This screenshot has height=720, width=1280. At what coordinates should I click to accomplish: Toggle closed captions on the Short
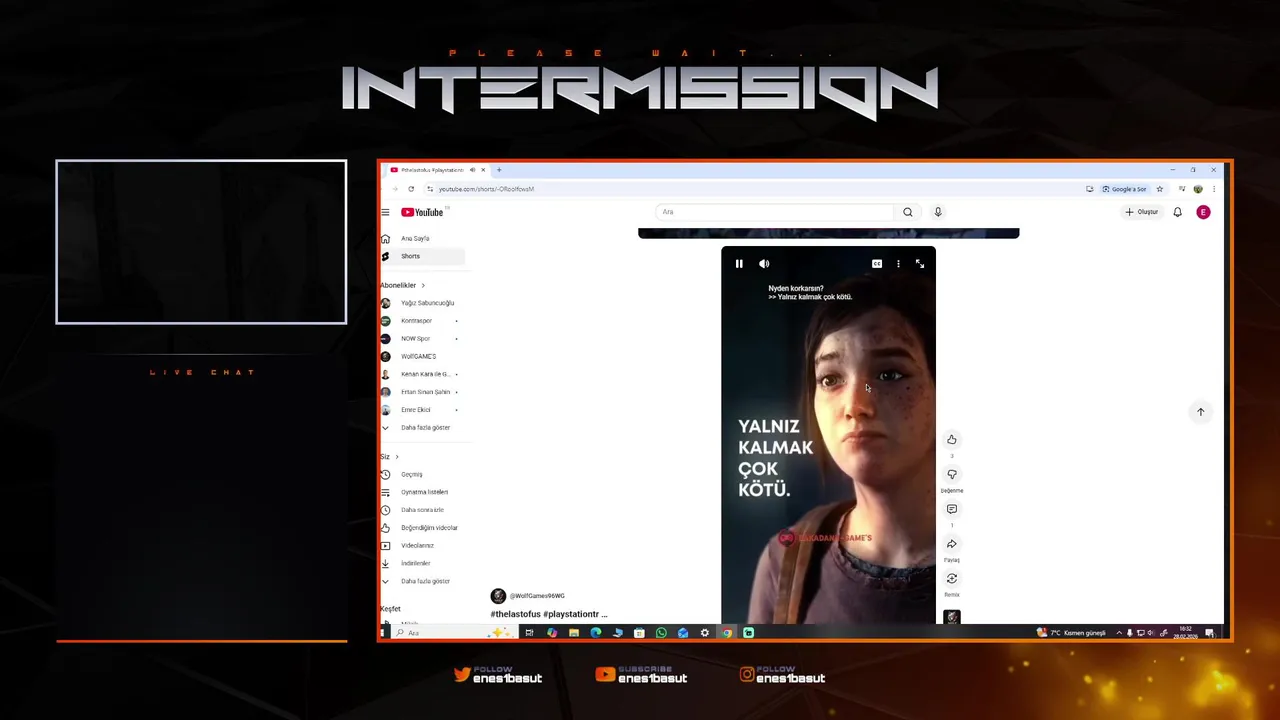(x=877, y=264)
